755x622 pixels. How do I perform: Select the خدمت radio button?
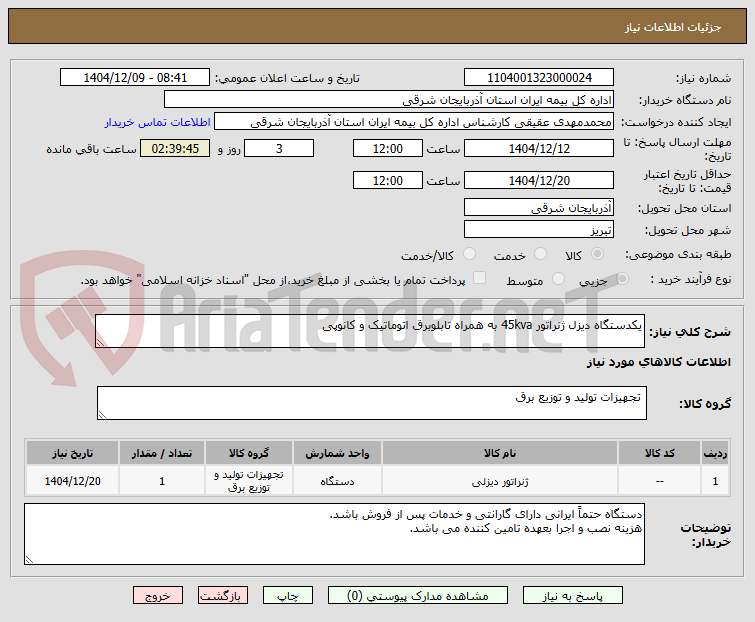pyautogui.click(x=540, y=254)
